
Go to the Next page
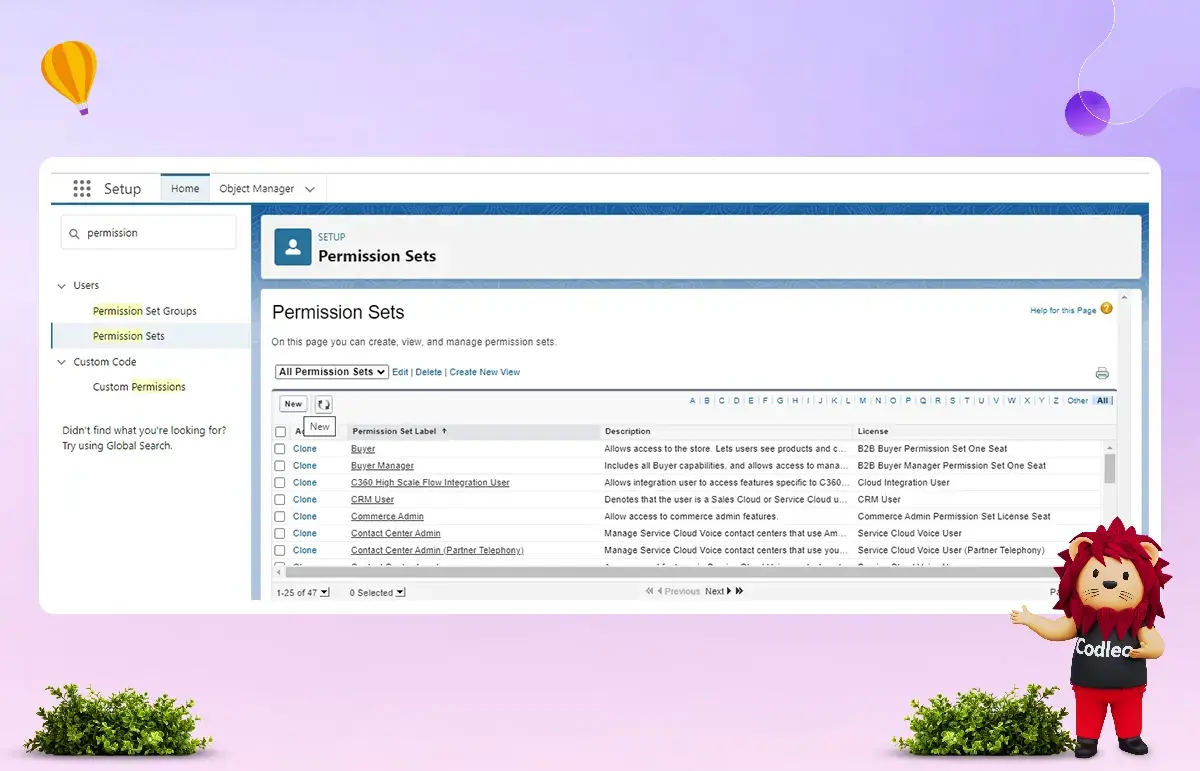(718, 592)
